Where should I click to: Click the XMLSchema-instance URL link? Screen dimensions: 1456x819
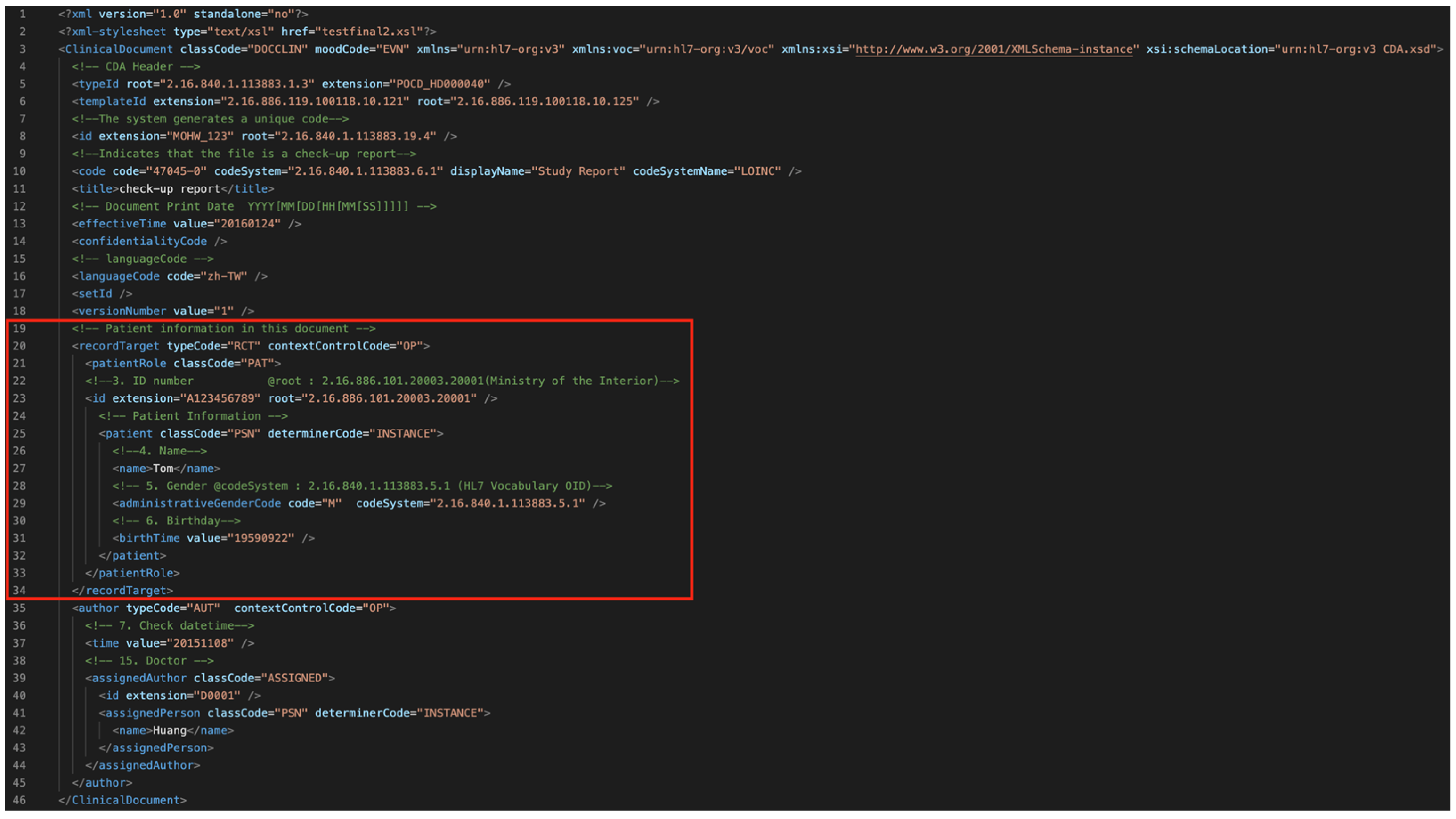click(x=993, y=49)
